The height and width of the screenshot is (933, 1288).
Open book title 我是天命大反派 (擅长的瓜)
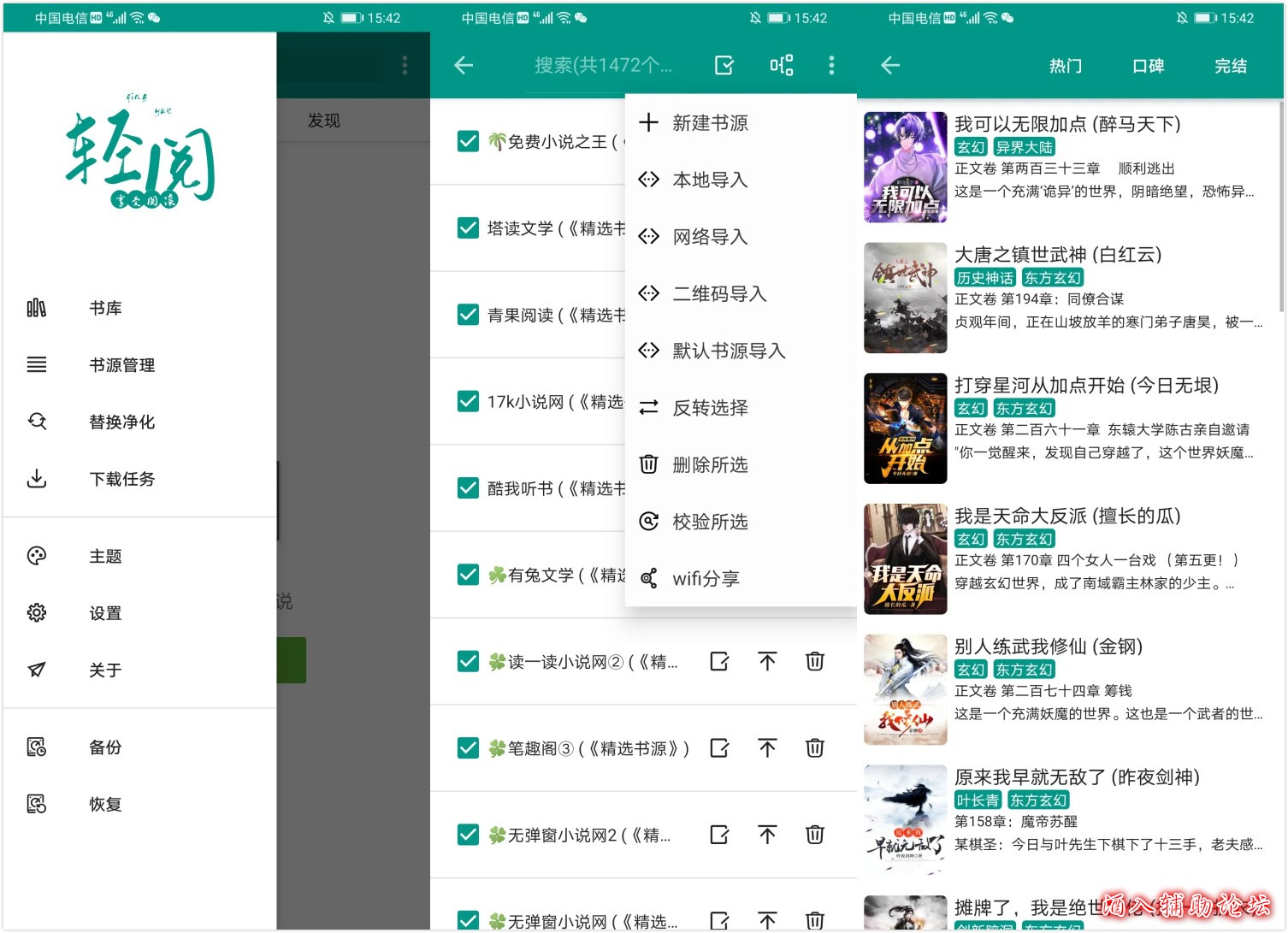(1067, 516)
